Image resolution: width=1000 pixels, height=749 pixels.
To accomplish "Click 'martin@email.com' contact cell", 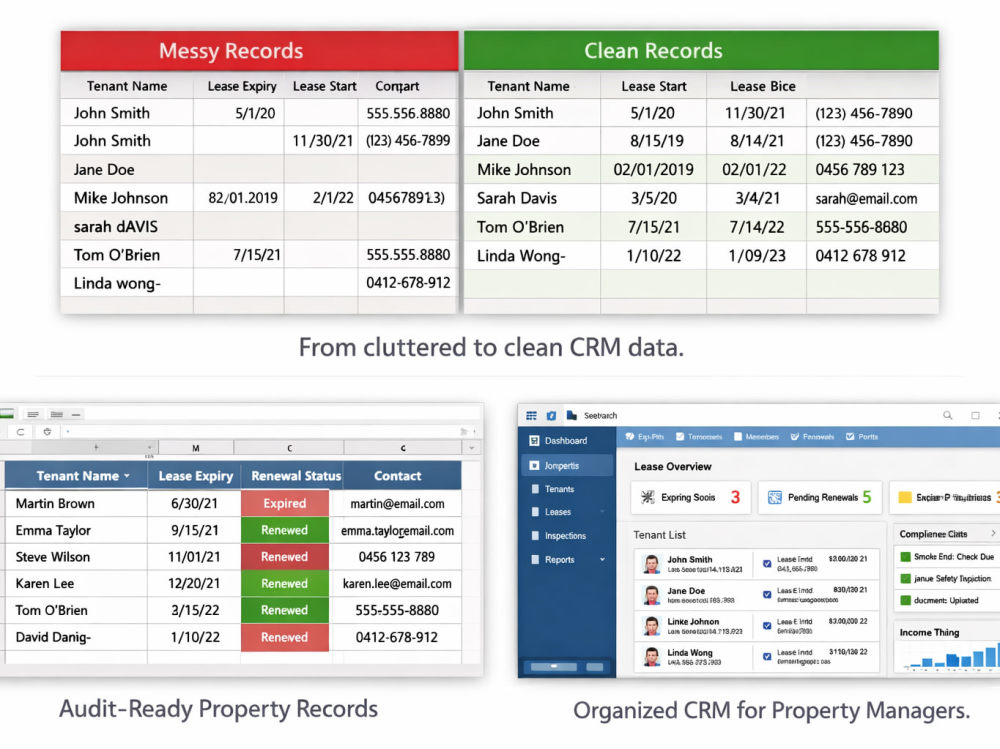I will pyautogui.click(x=397, y=503).
